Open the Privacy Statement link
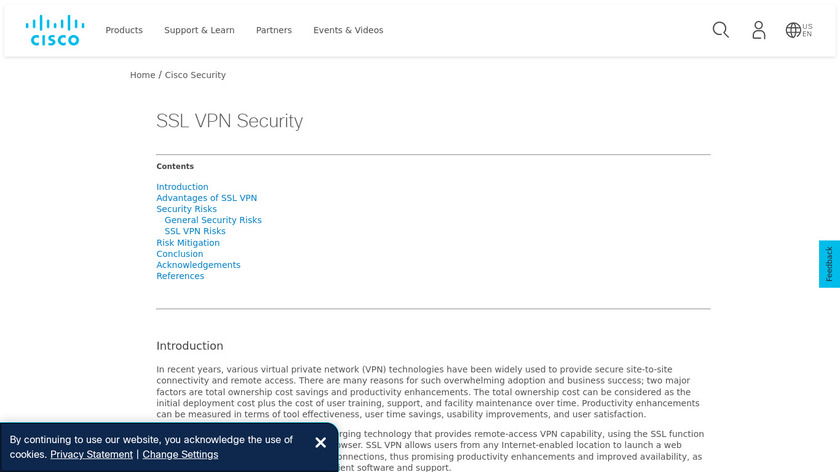Screen dimensions: 840x472 92,454
